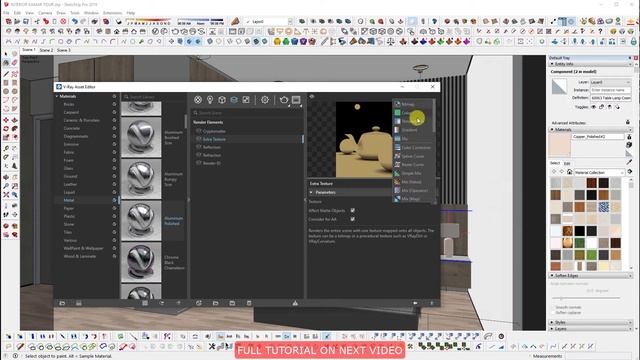Viewport: 640px width, 360px height.
Task: Expand the Styles tray panel
Action: tap(591, 322)
